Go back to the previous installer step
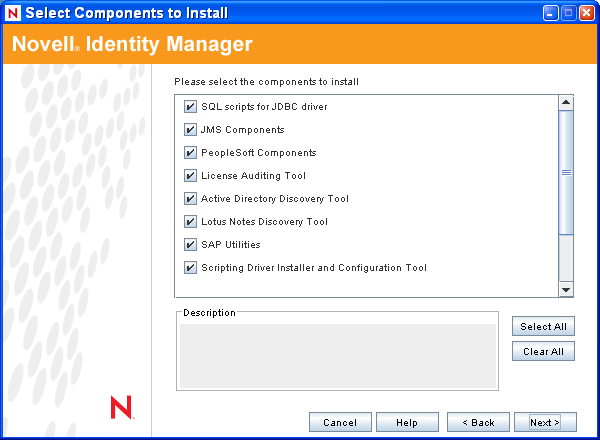The image size is (600, 440). point(478,422)
